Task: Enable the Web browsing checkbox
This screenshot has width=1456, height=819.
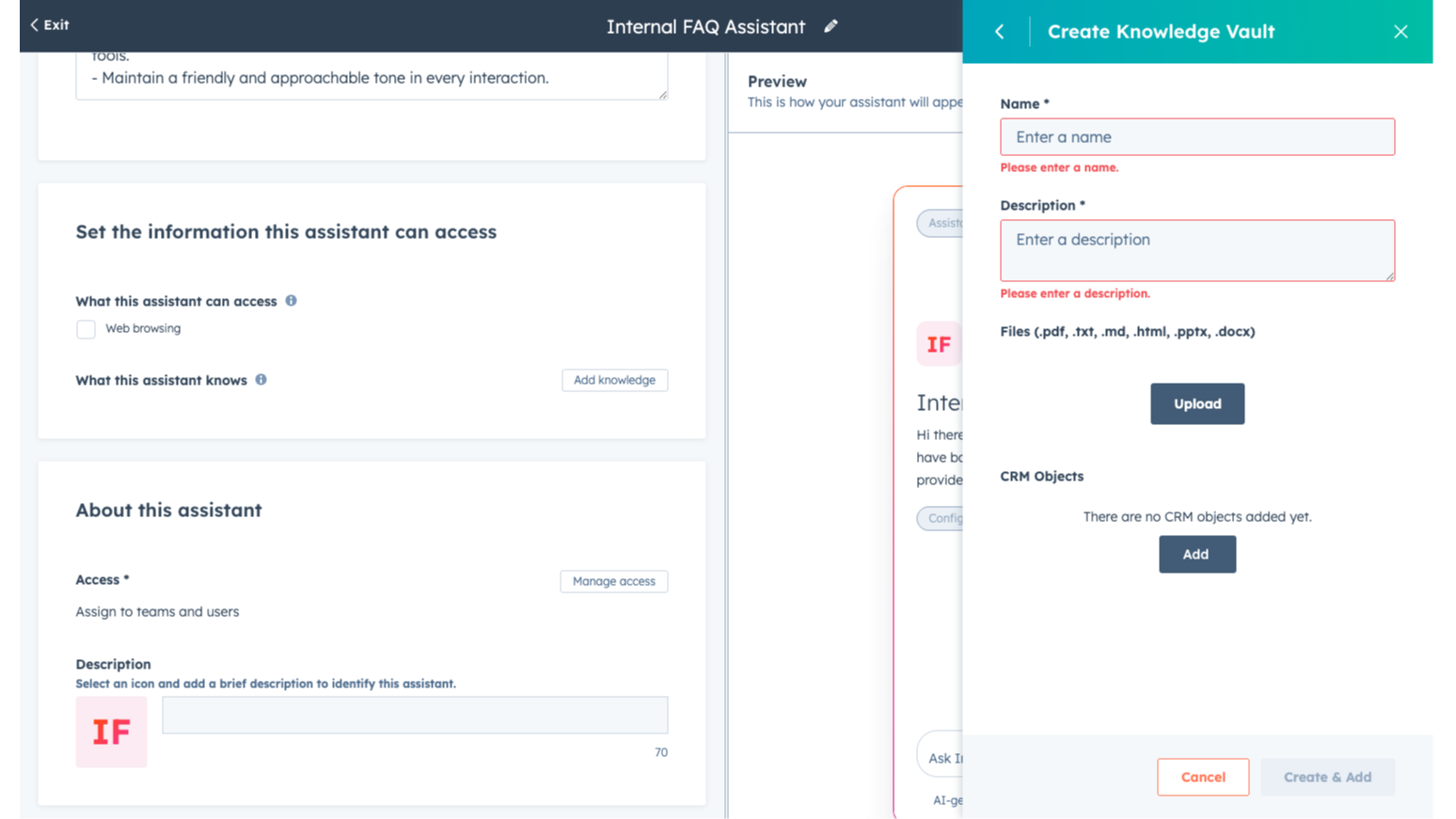Action: point(86,328)
